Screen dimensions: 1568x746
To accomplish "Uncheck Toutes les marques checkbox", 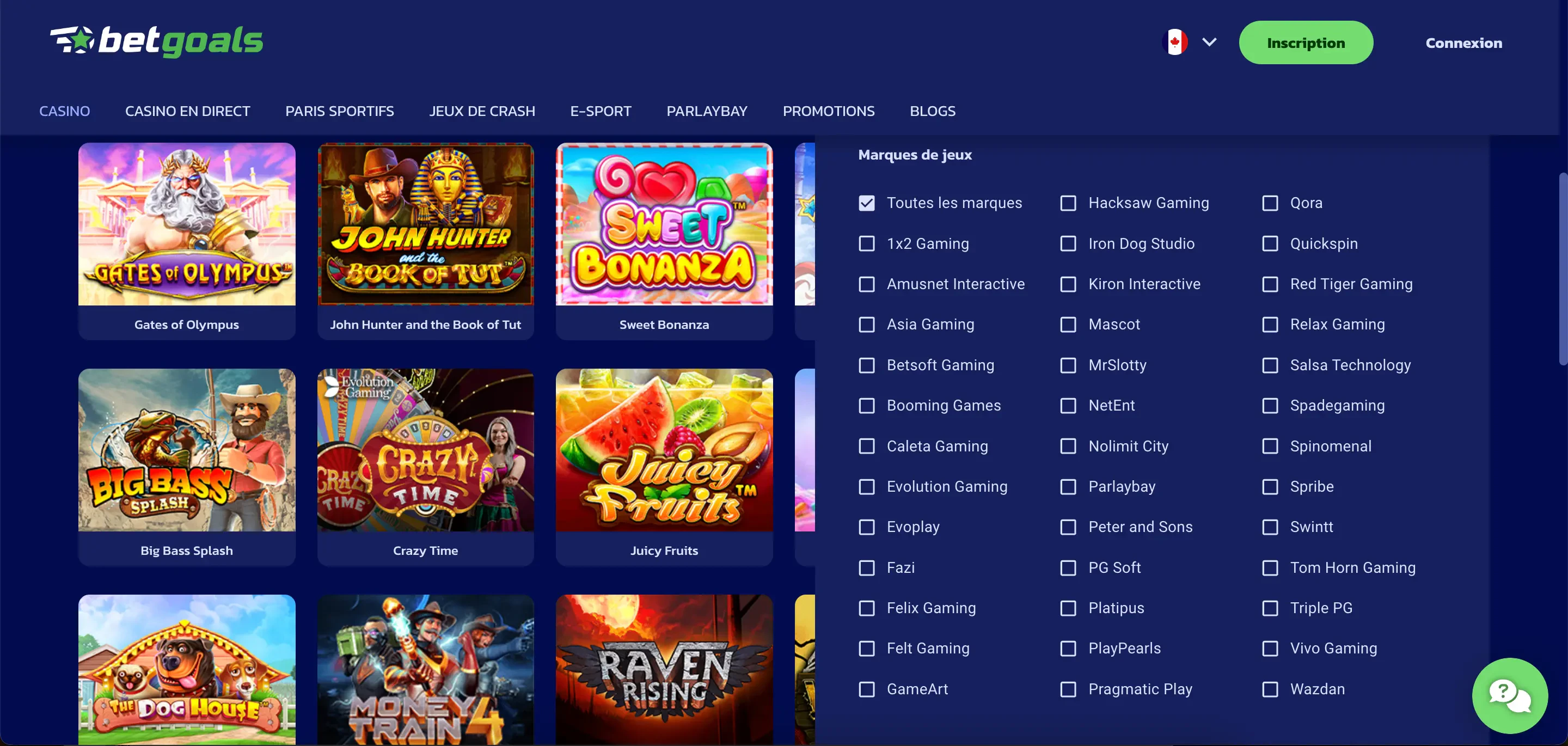I will [867, 203].
